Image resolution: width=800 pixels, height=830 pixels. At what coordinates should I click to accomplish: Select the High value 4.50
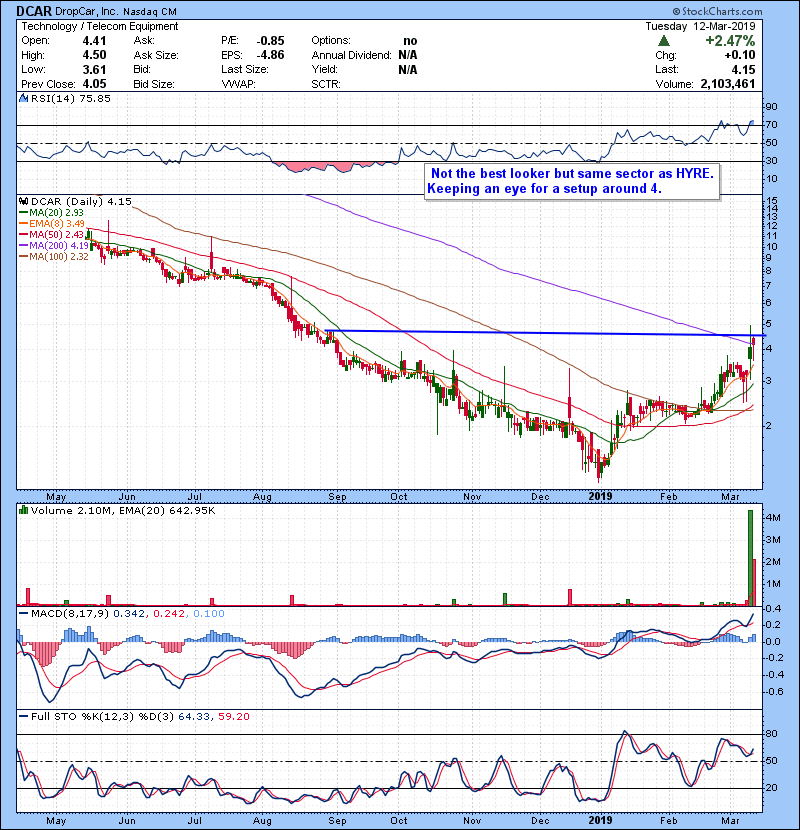(x=94, y=55)
